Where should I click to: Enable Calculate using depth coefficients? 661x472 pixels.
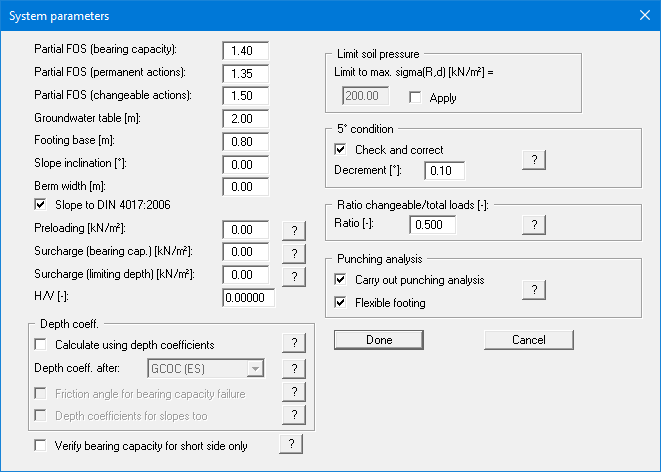41,345
